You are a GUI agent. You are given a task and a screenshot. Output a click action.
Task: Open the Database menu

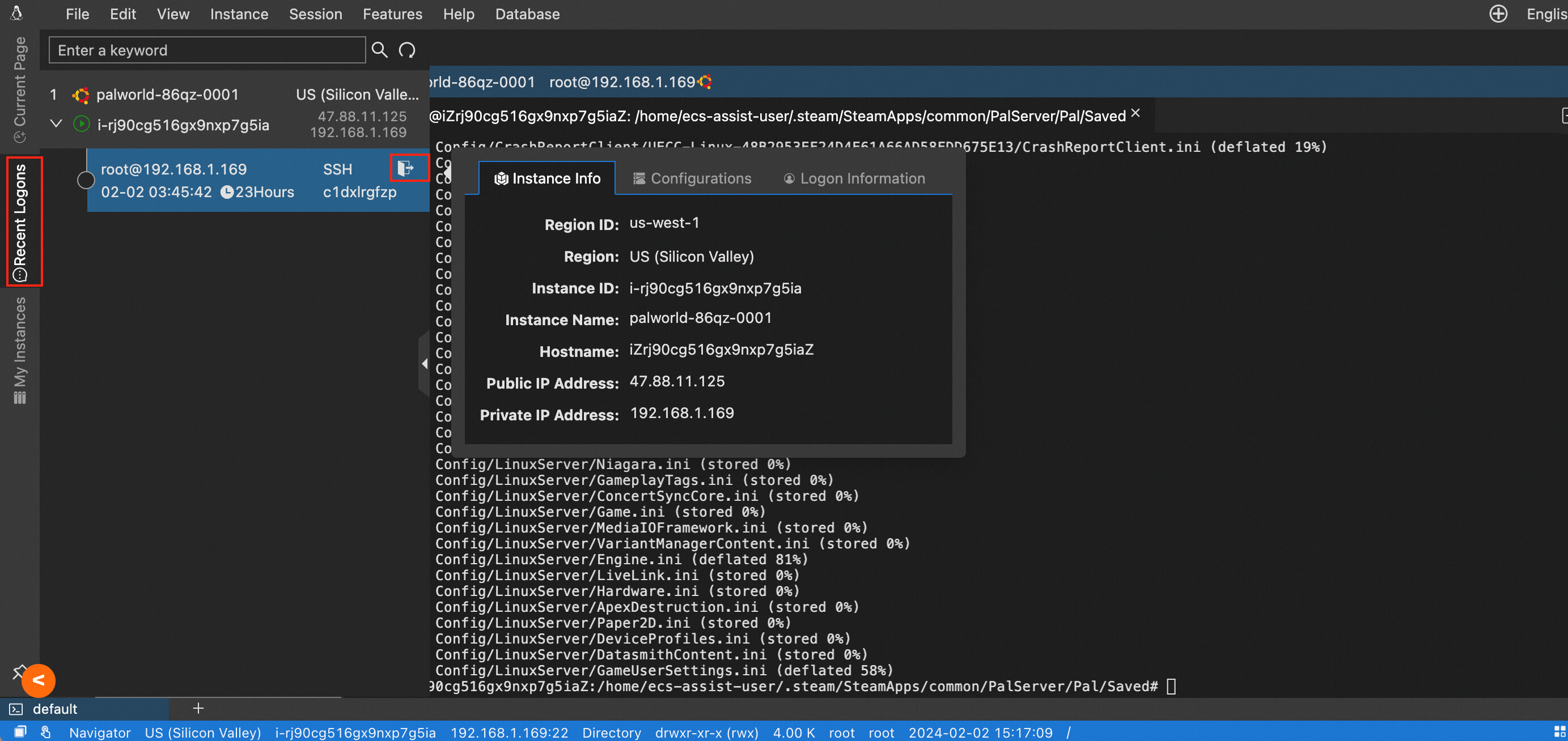pyautogui.click(x=527, y=14)
